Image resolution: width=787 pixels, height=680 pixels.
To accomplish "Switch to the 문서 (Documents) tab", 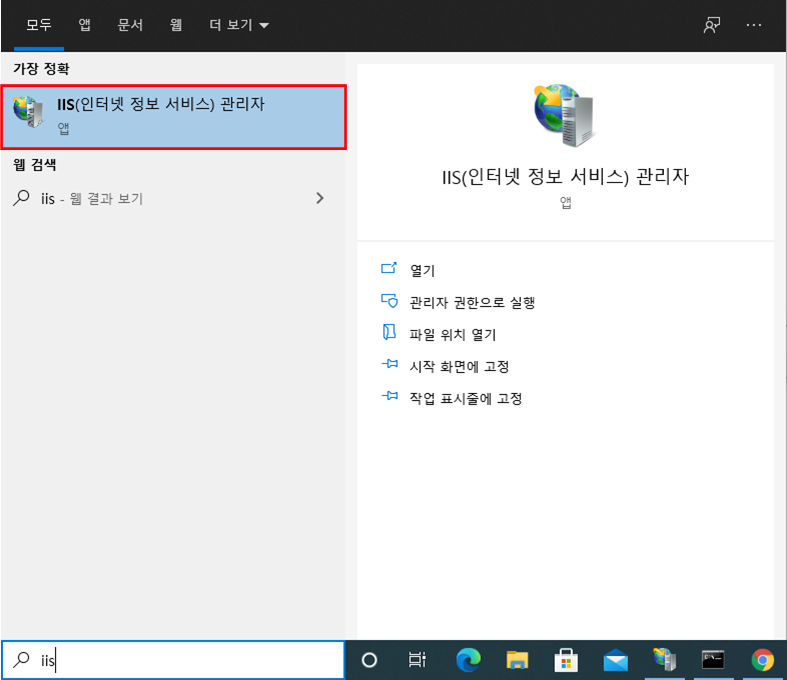I will click(130, 25).
